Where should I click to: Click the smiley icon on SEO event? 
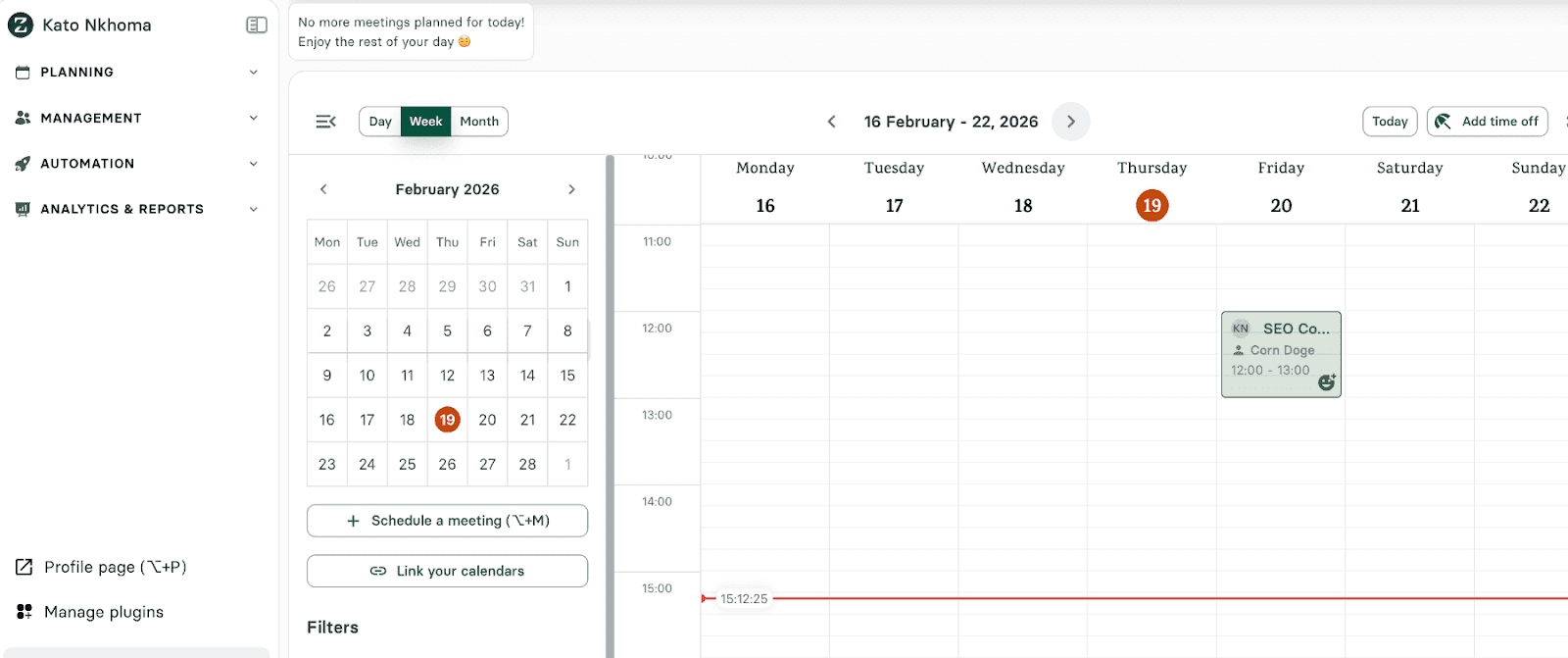(x=1327, y=382)
